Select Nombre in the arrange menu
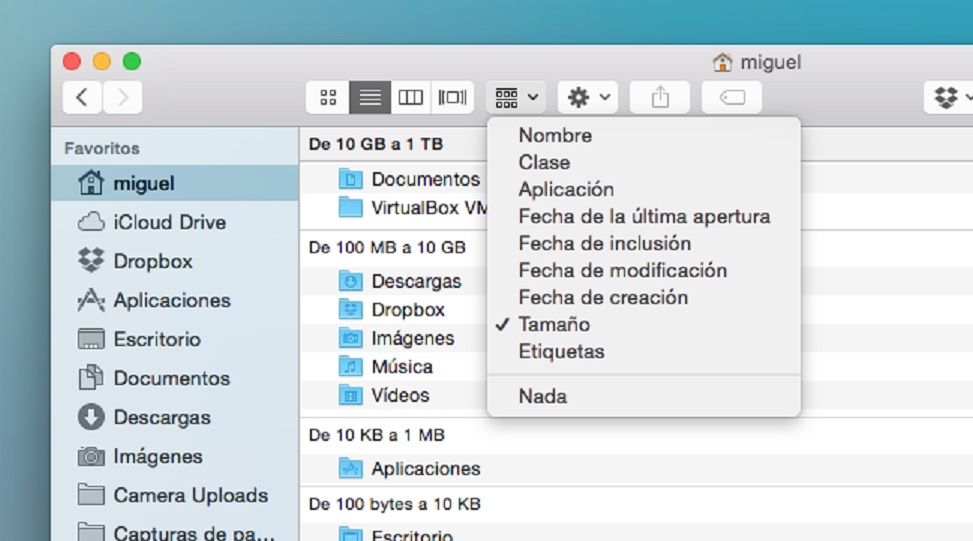The image size is (973, 541). pos(555,135)
